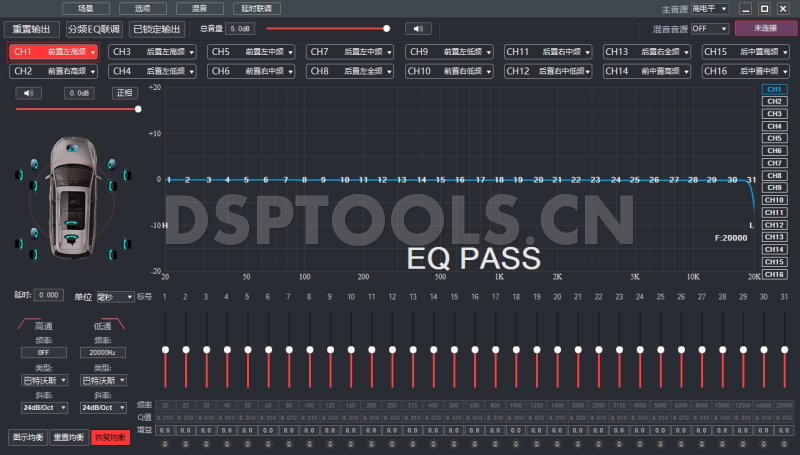Switch to the 延时联调 tab
Screen dimensions: 800x455
(x=257, y=8)
